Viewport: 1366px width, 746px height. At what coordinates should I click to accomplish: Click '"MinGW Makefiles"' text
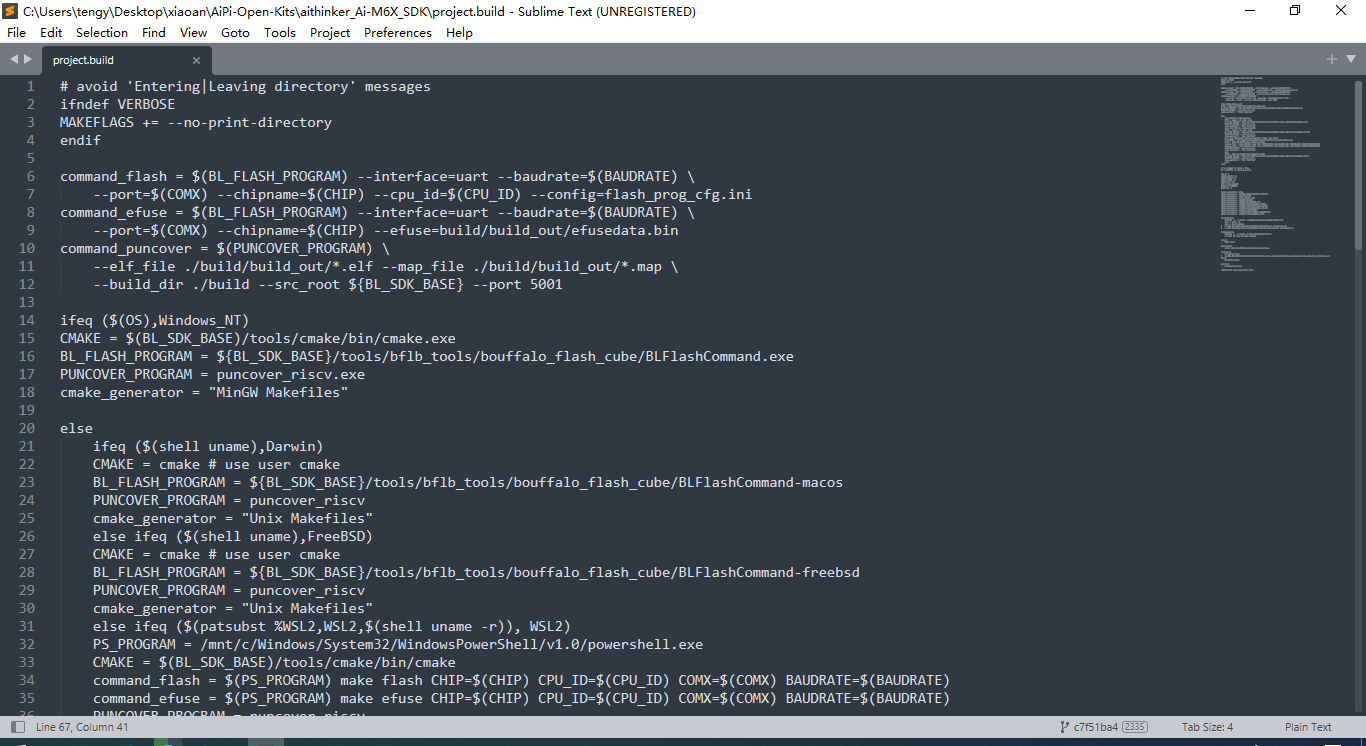(x=278, y=392)
